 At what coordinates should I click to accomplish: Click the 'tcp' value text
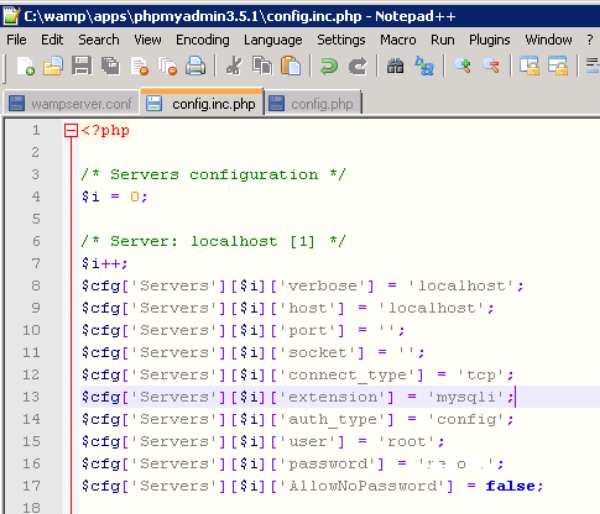[481, 375]
